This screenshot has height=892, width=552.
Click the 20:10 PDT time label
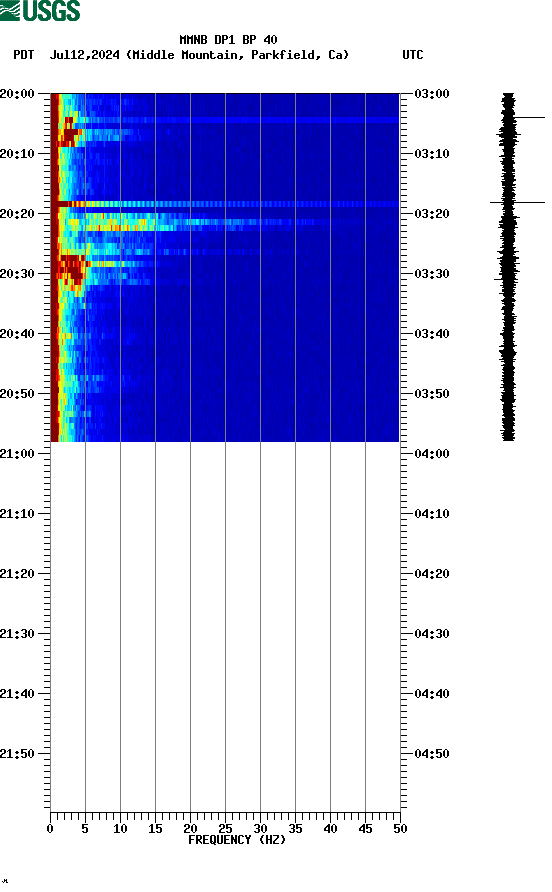click(17, 154)
